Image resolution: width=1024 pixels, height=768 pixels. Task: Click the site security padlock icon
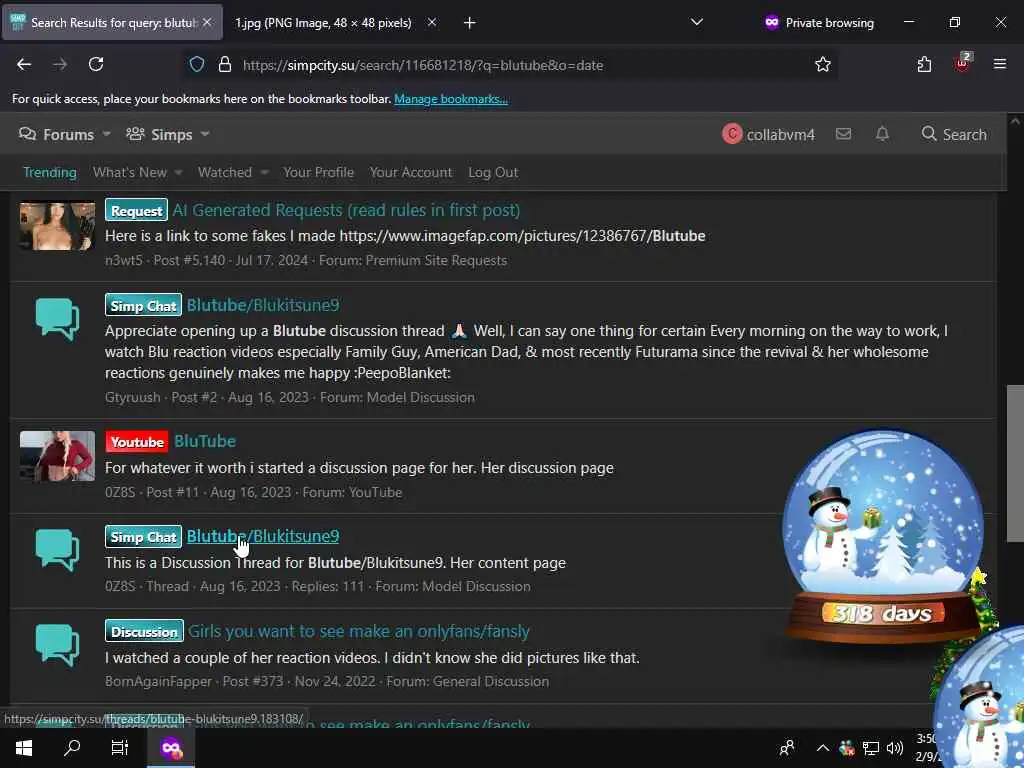click(x=225, y=65)
